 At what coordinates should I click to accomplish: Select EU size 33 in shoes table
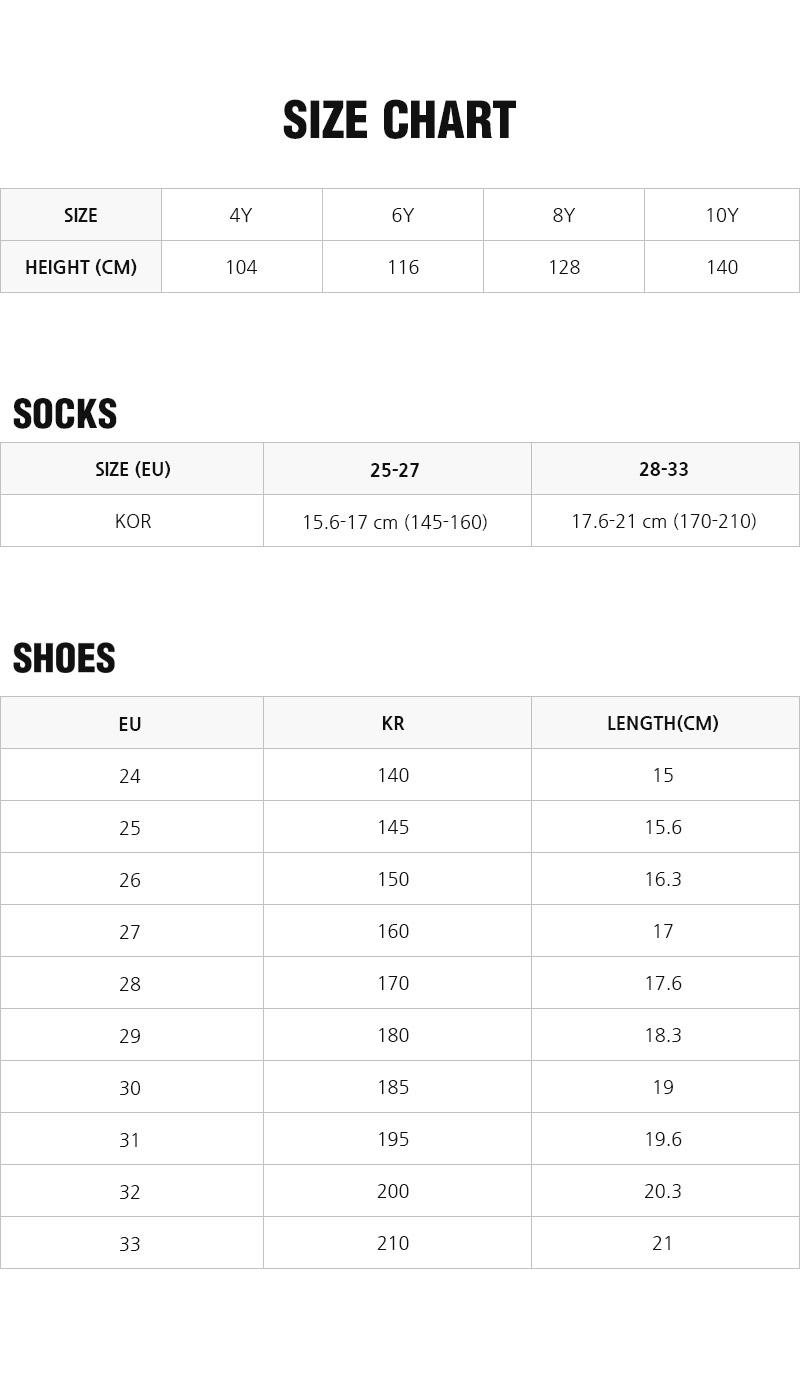click(x=130, y=1244)
